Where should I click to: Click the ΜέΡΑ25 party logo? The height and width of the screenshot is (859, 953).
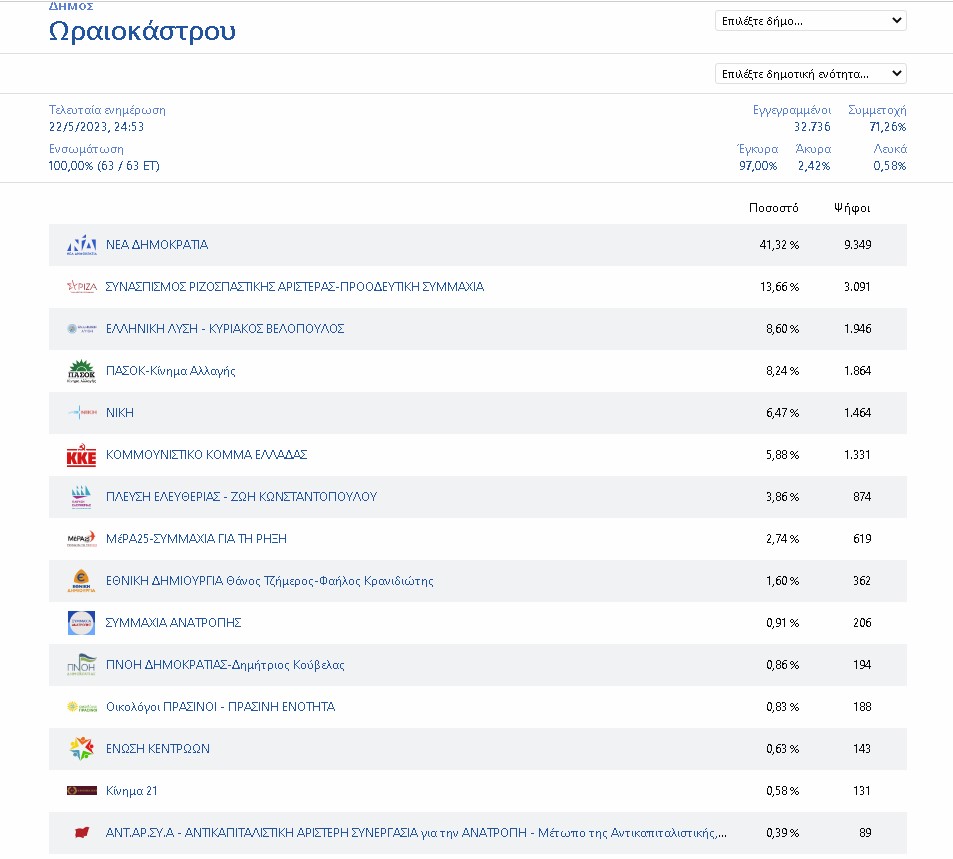[81, 539]
